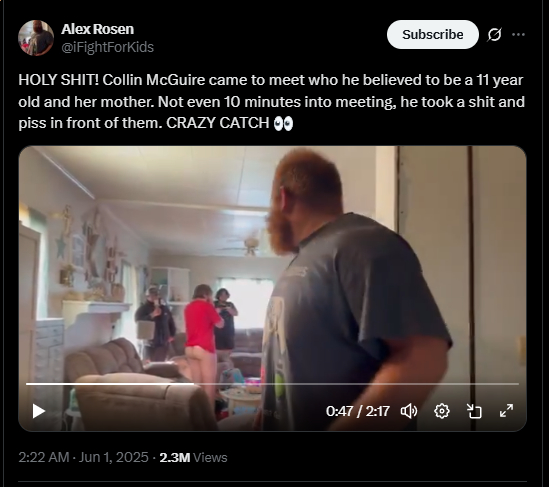Seek on video progress bar
This screenshot has width=549, height=487.
pos(272,384)
